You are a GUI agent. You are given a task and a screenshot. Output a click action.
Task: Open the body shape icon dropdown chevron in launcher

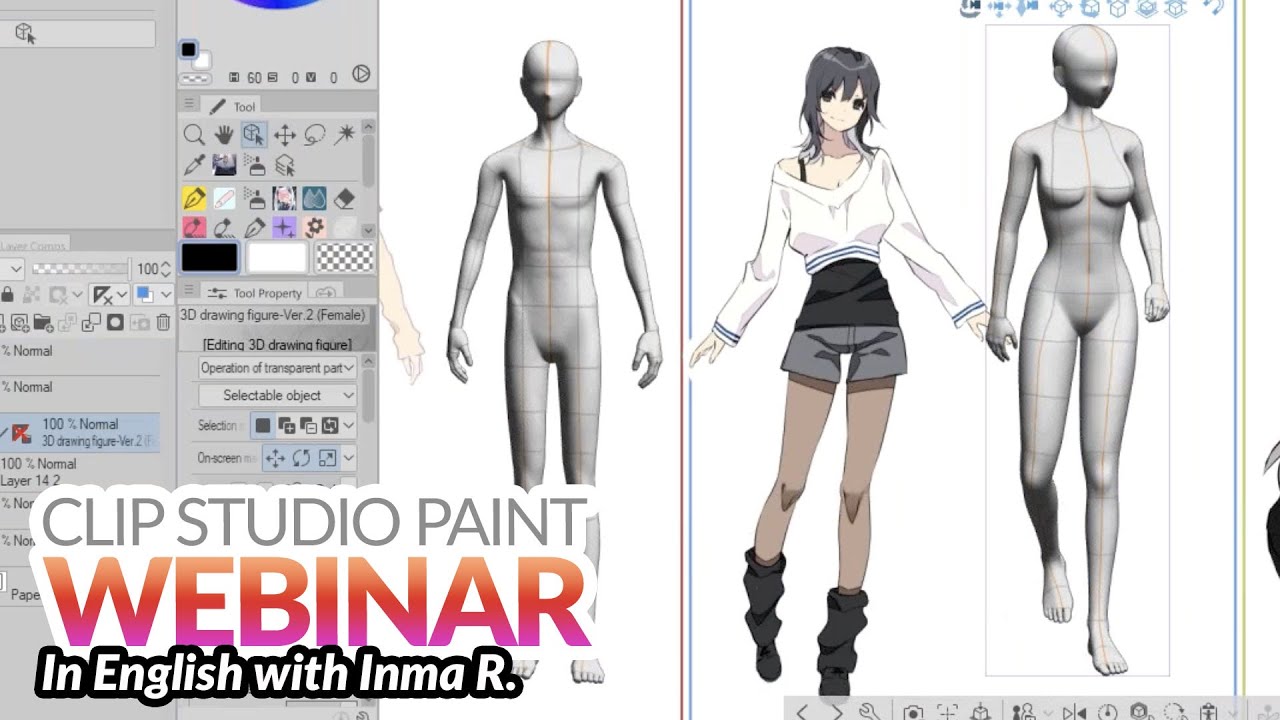(1047, 713)
